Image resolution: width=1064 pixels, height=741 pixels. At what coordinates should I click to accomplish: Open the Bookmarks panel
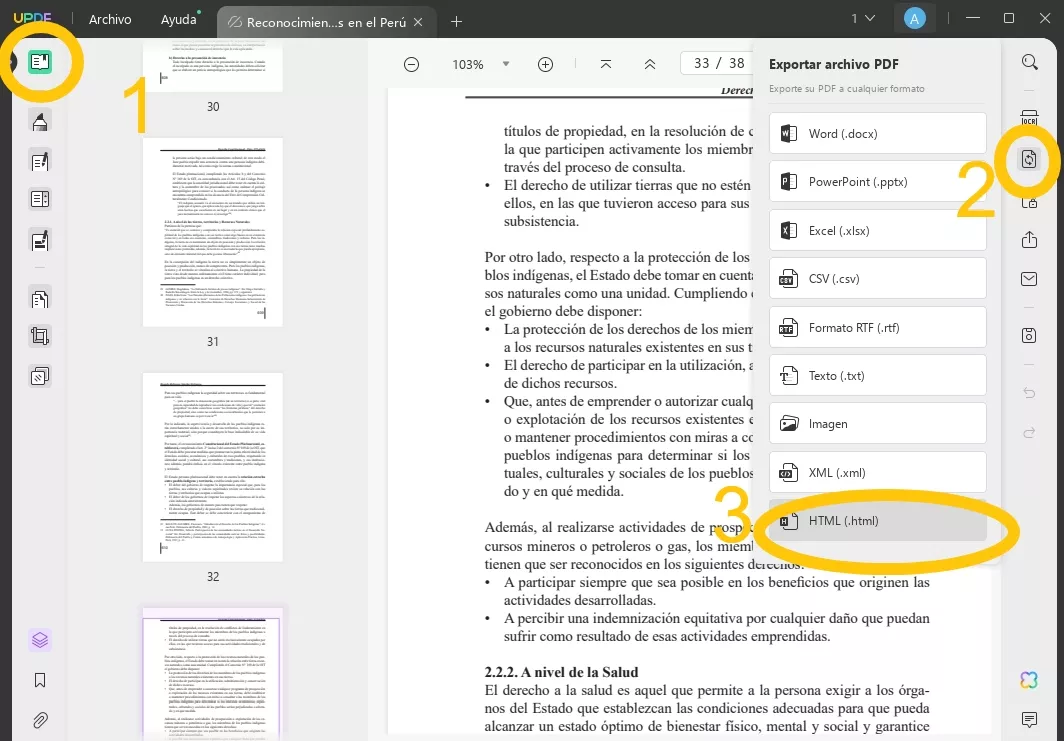40,680
